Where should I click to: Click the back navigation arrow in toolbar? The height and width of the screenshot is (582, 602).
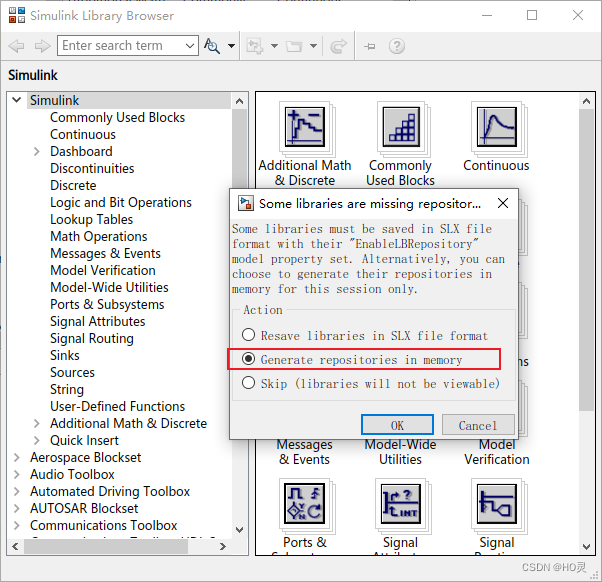16,46
